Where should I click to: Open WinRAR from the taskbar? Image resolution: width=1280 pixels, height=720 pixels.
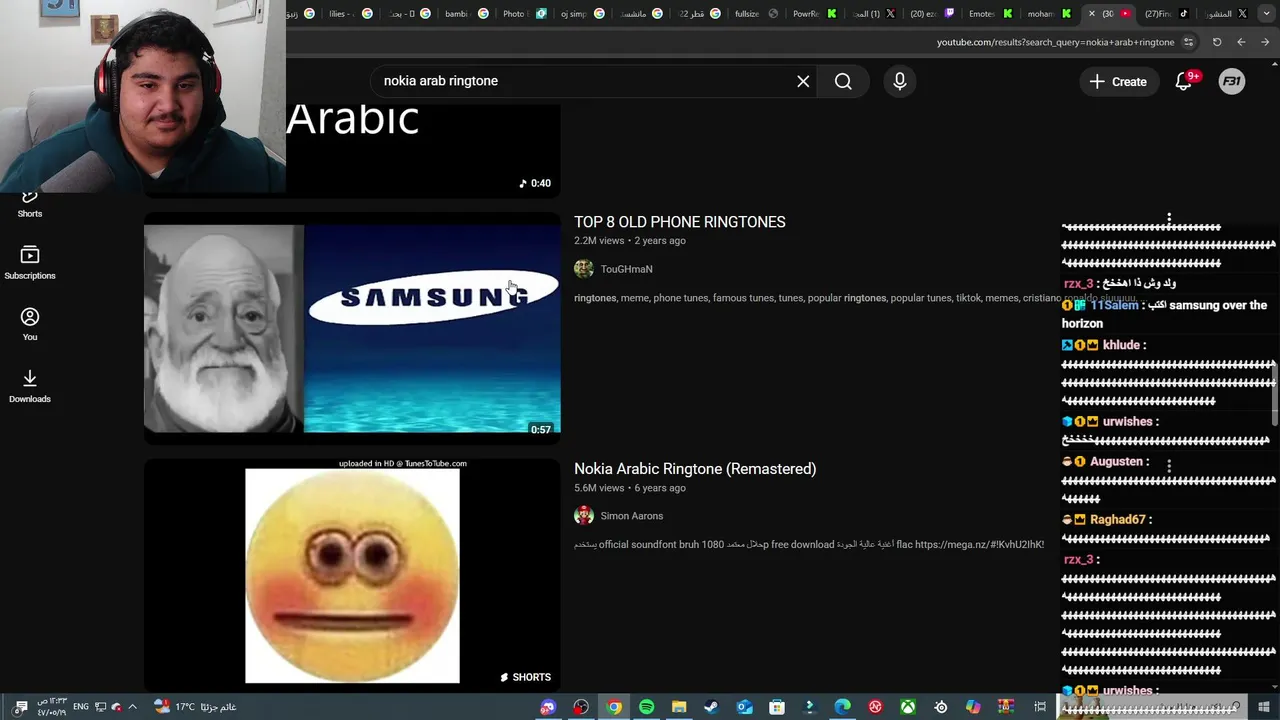coord(1006,707)
